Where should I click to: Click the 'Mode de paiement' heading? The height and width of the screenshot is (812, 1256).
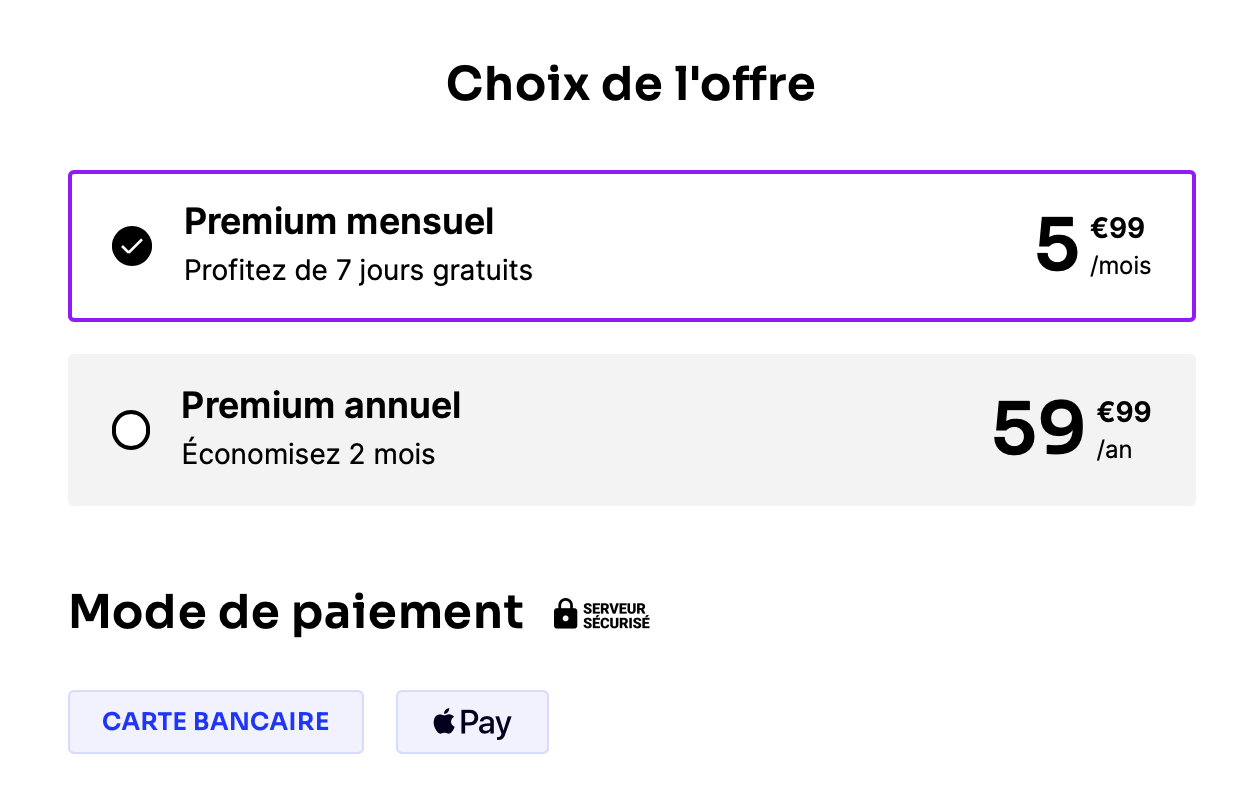[296, 612]
